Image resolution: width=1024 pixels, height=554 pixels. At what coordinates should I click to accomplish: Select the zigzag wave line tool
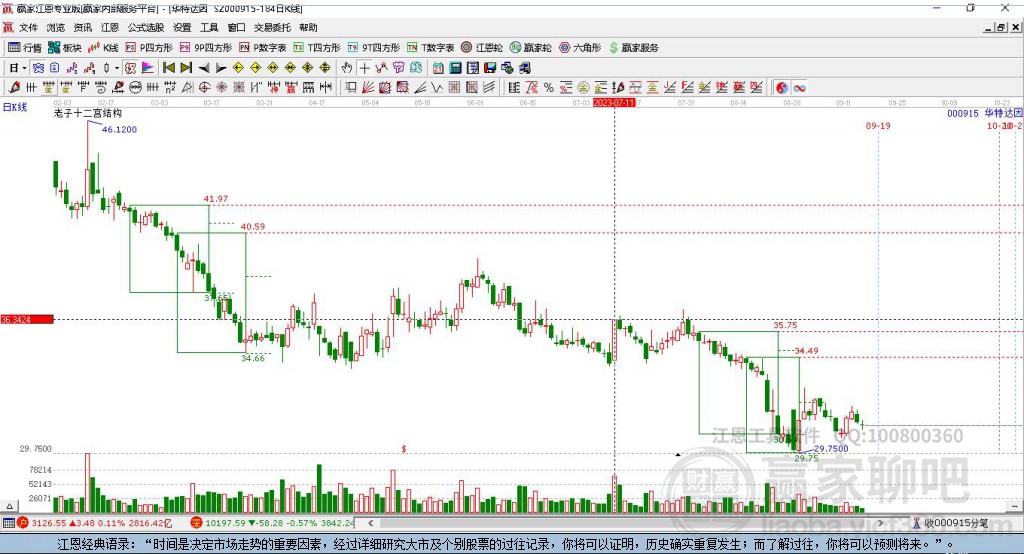click(437, 87)
